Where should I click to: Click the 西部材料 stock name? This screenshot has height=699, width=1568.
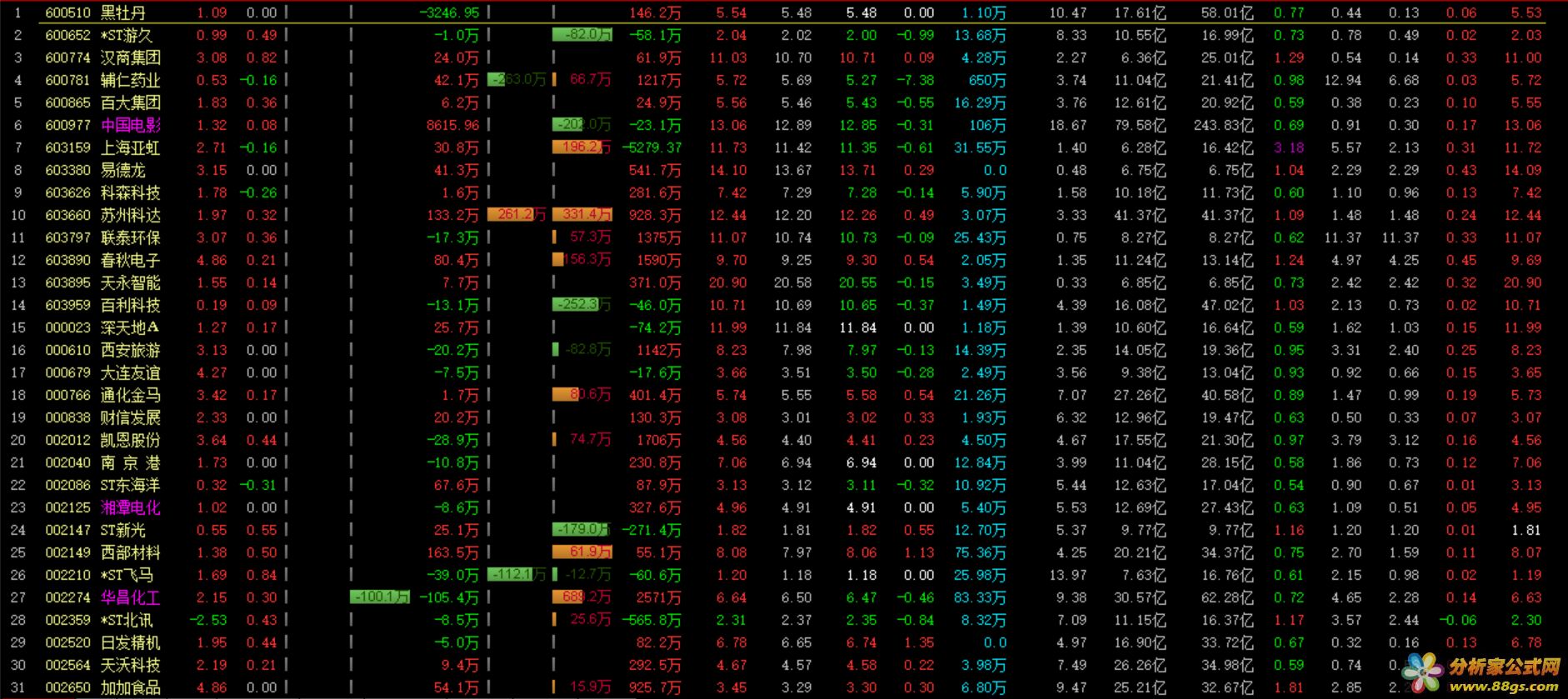[130, 552]
